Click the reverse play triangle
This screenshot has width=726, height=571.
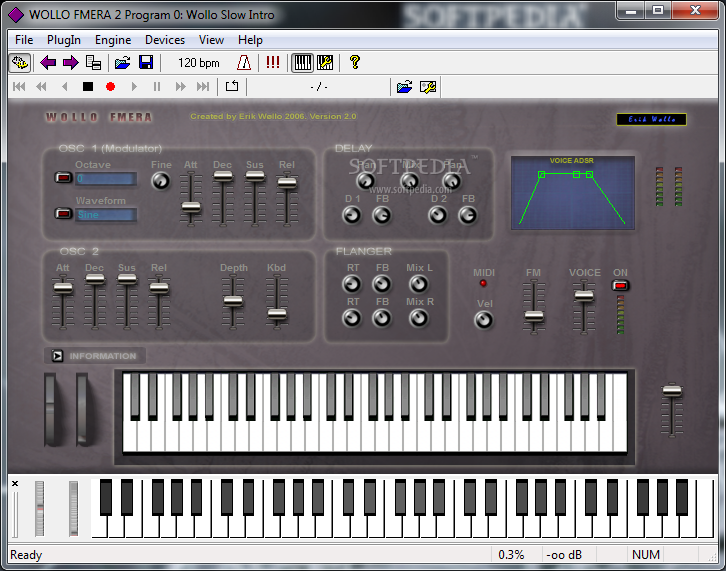(x=65, y=87)
